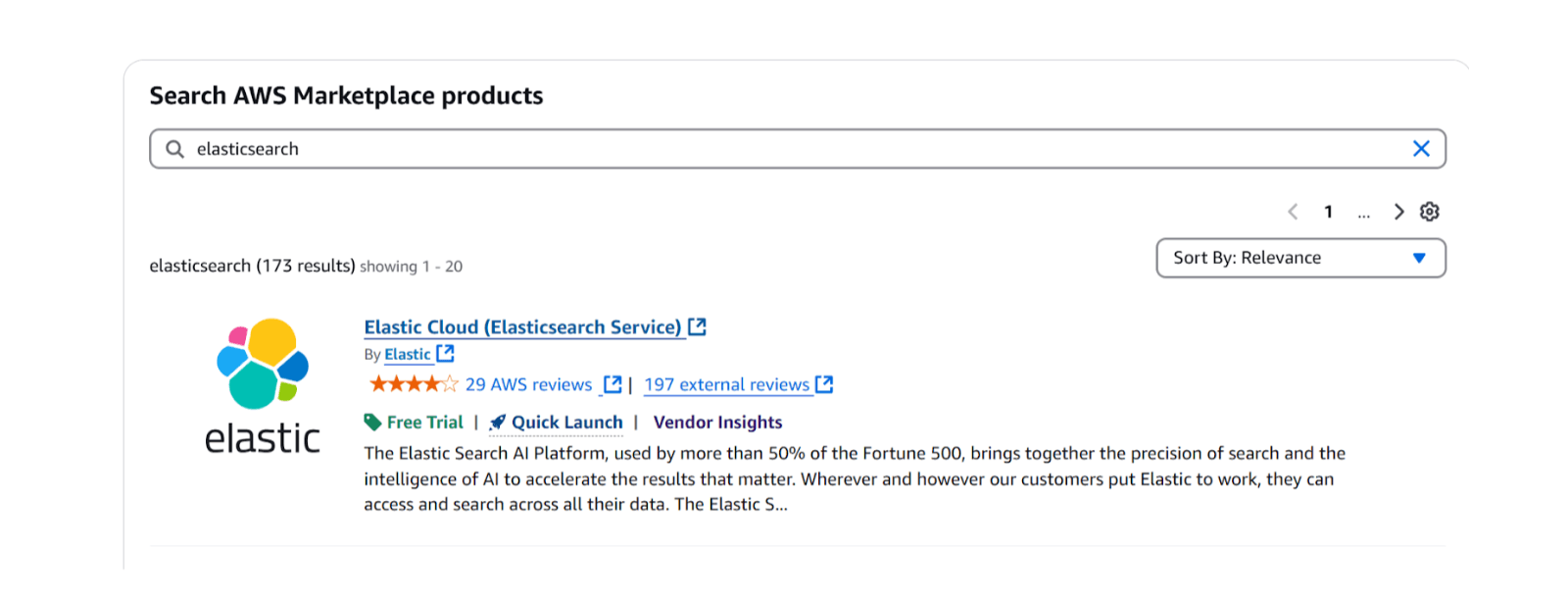Viewport: 1568px width, 599px height.
Task: Click the external link icon beside Elastic Cloud
Action: click(x=697, y=325)
